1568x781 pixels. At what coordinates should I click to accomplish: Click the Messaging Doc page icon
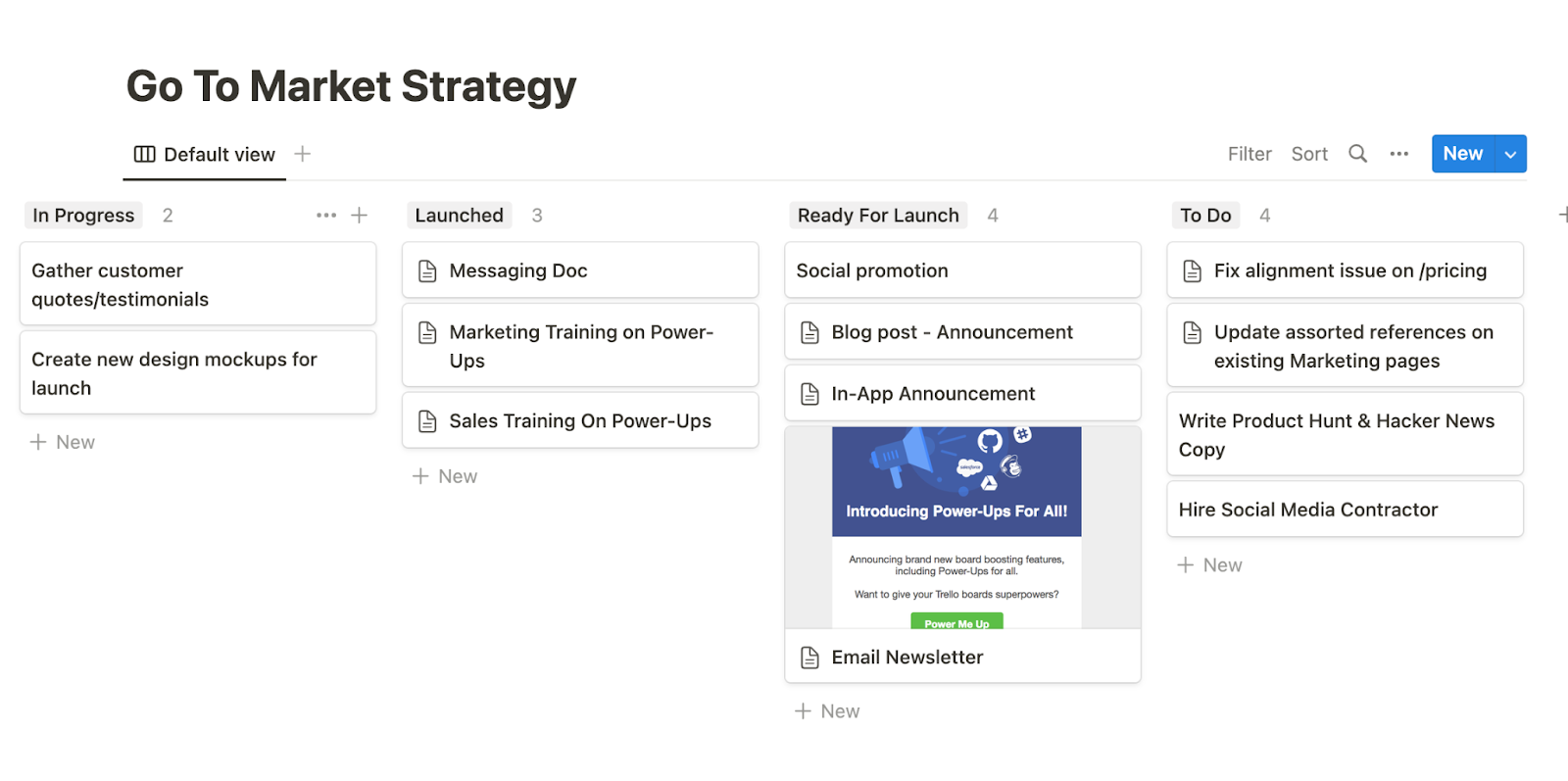pyautogui.click(x=427, y=271)
